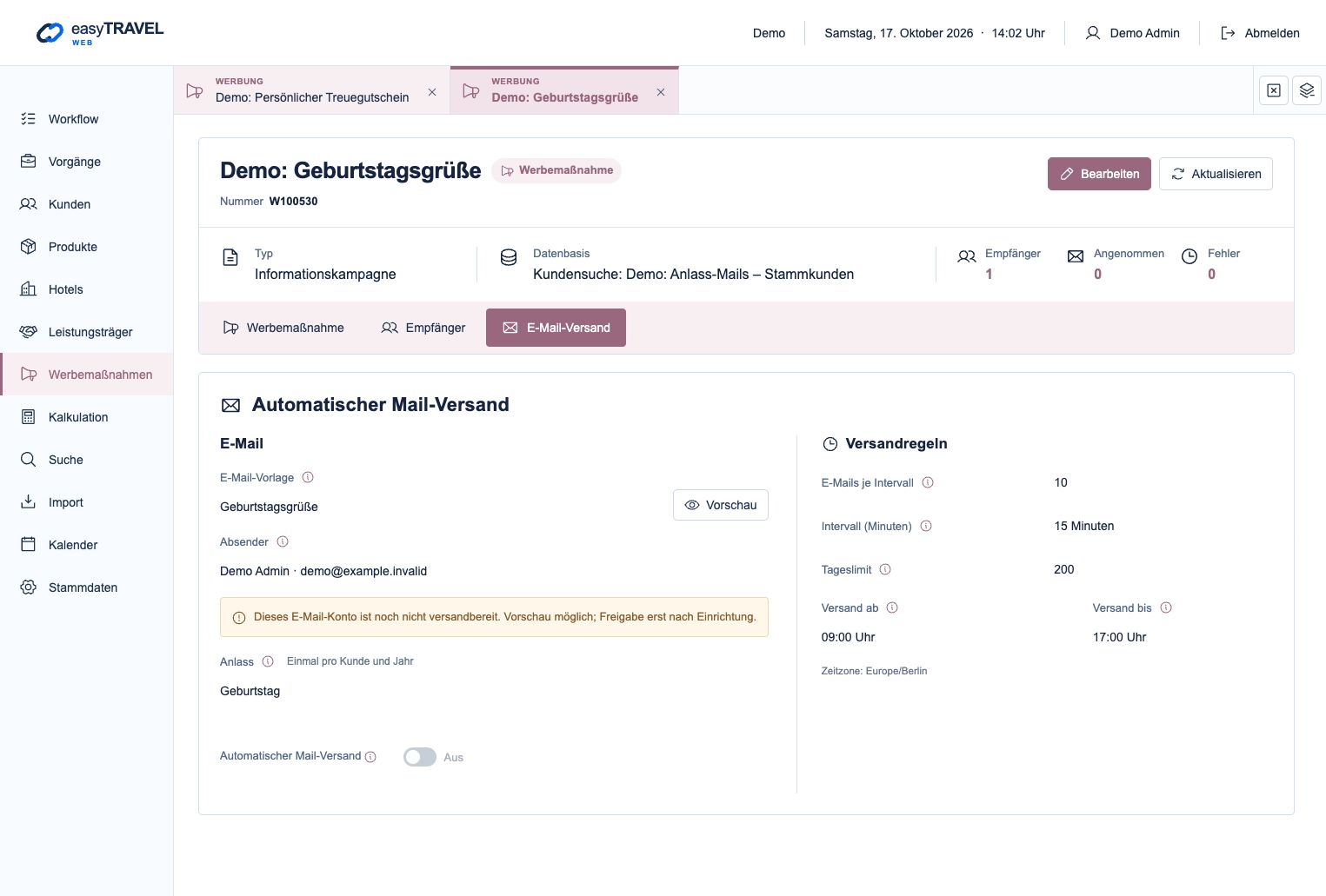Click the Tageslimit info icon

885,569
